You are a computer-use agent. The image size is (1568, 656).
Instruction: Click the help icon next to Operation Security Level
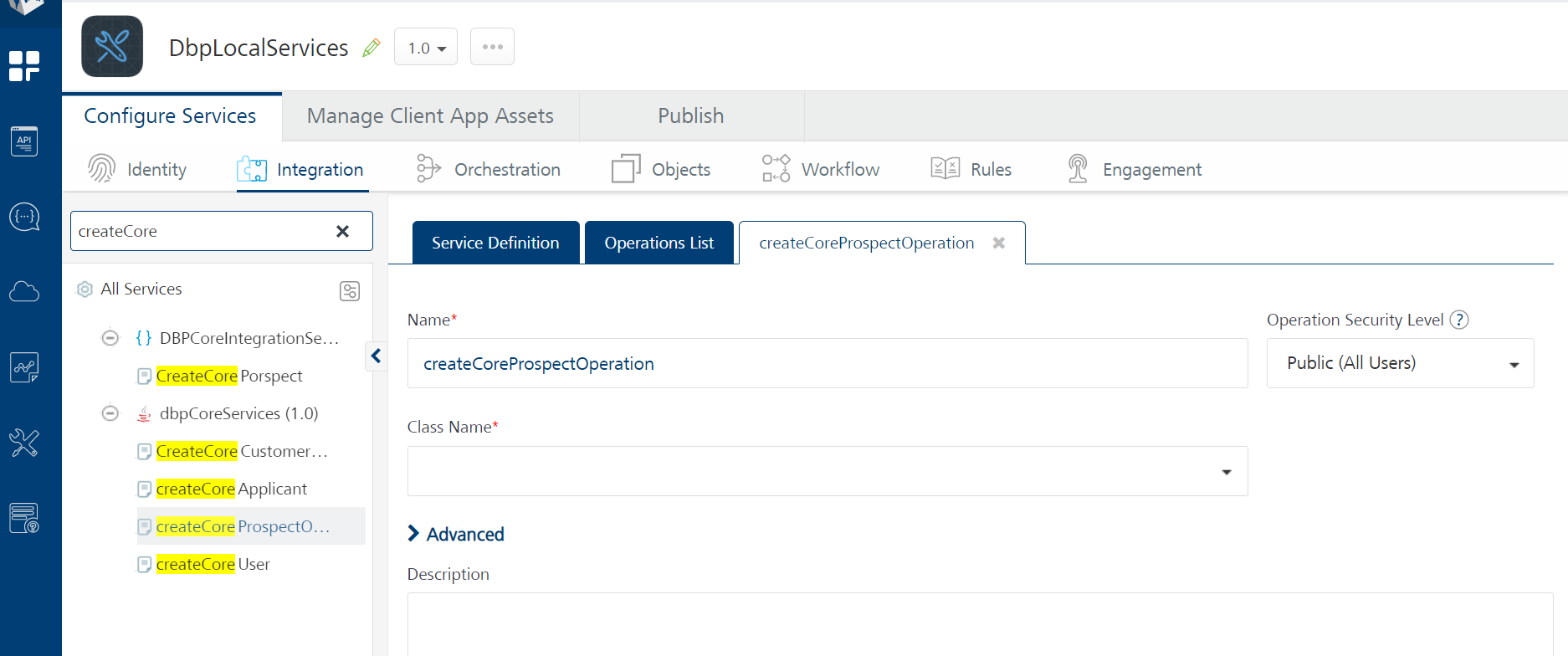click(x=1459, y=320)
